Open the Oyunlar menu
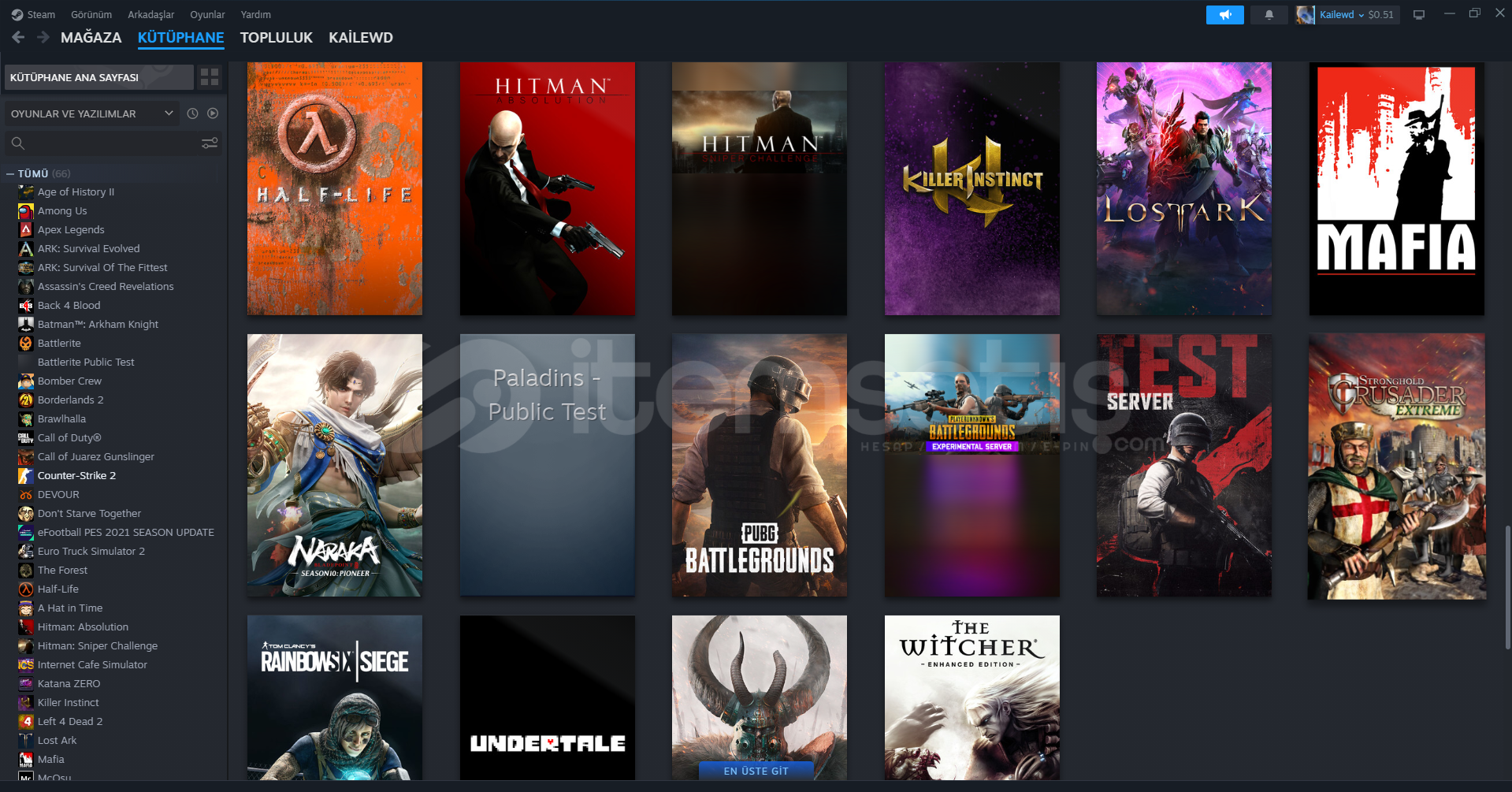1512x792 pixels. pos(207,15)
